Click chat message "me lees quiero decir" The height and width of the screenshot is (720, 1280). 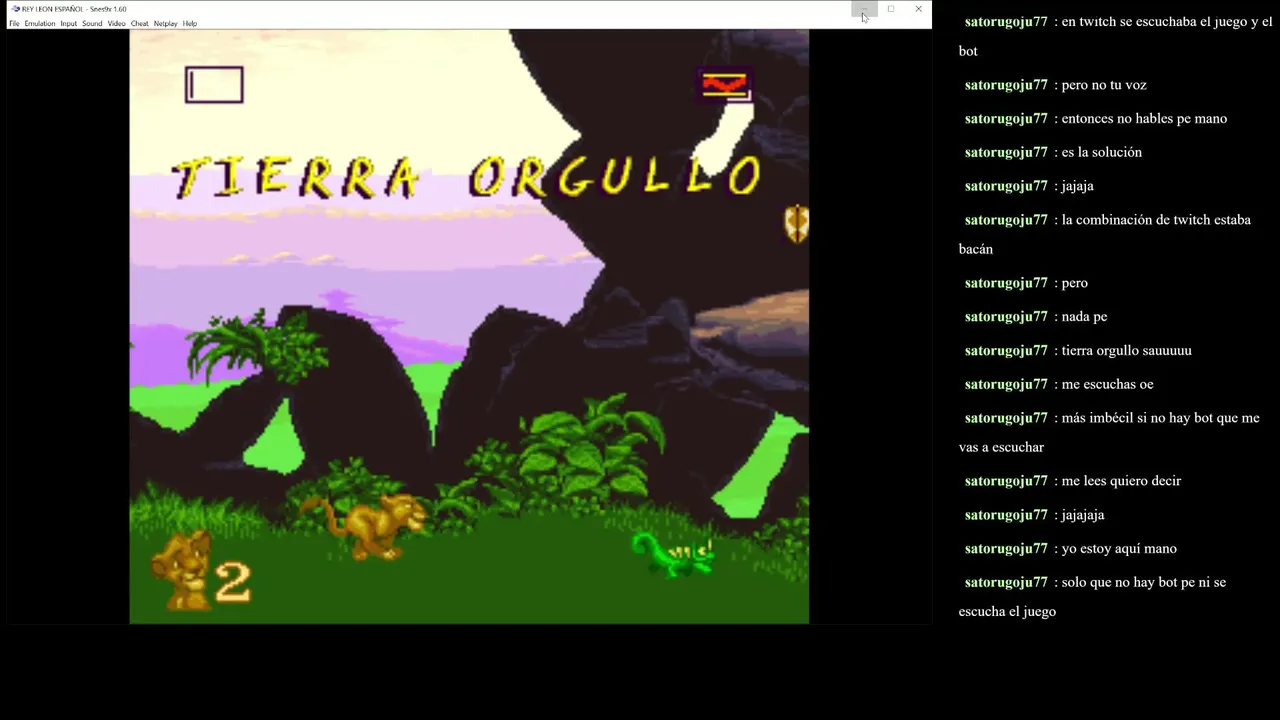(x=1122, y=482)
